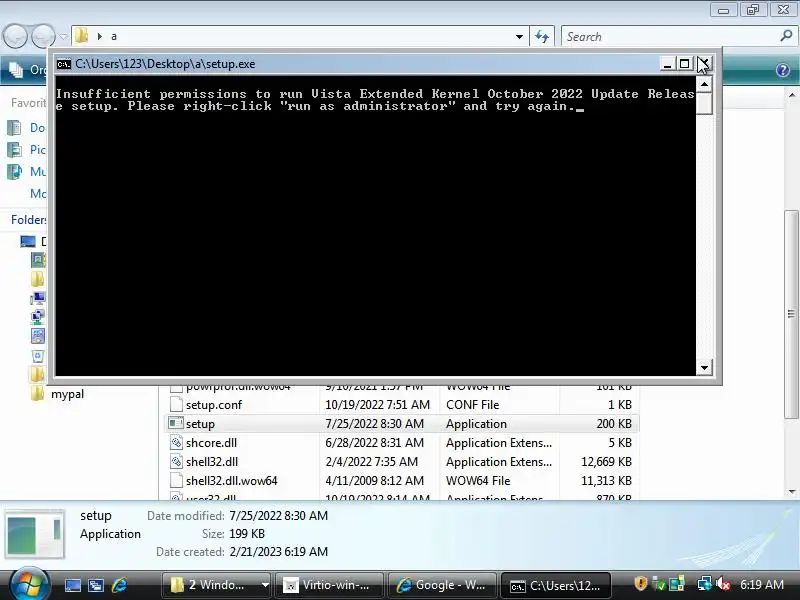The height and width of the screenshot is (600, 800).
Task: Click Date modified value in details pane
Action: coord(279,515)
